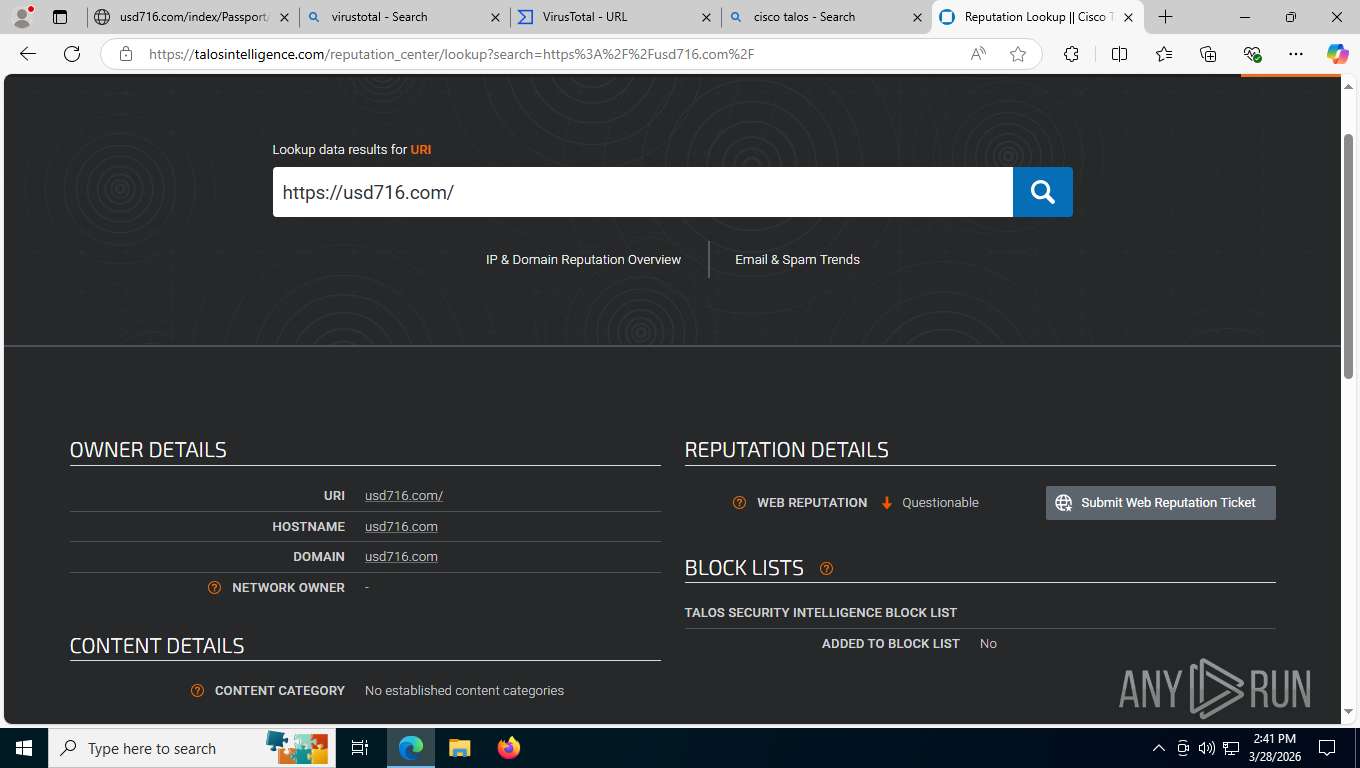Open Task View on the taskbar
The width and height of the screenshot is (1360, 768).
pos(360,748)
